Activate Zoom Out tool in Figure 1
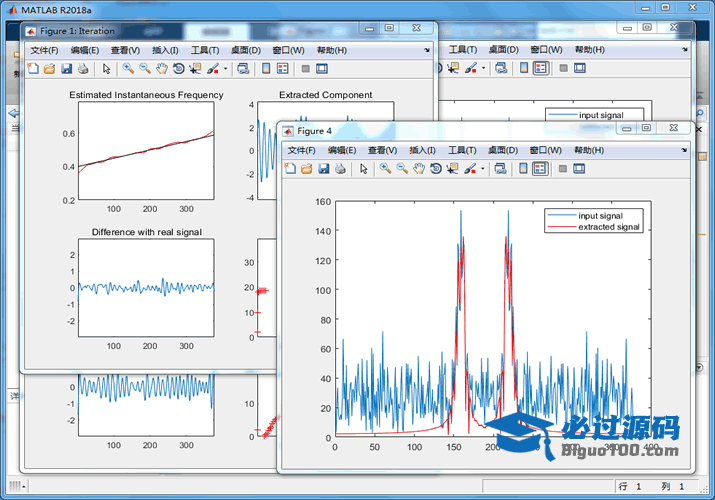The width and height of the screenshot is (715, 500). point(145,69)
